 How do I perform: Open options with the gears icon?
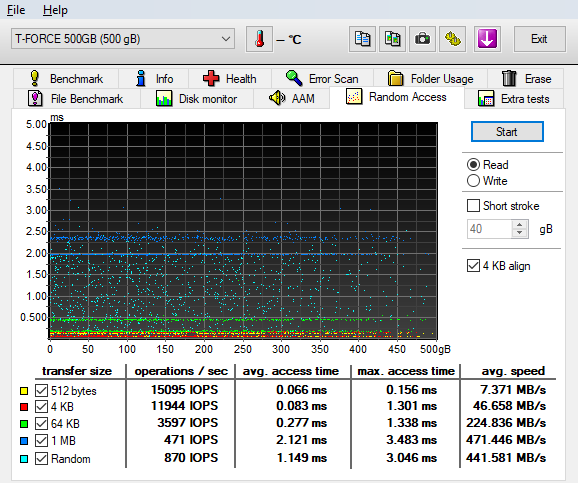point(453,39)
